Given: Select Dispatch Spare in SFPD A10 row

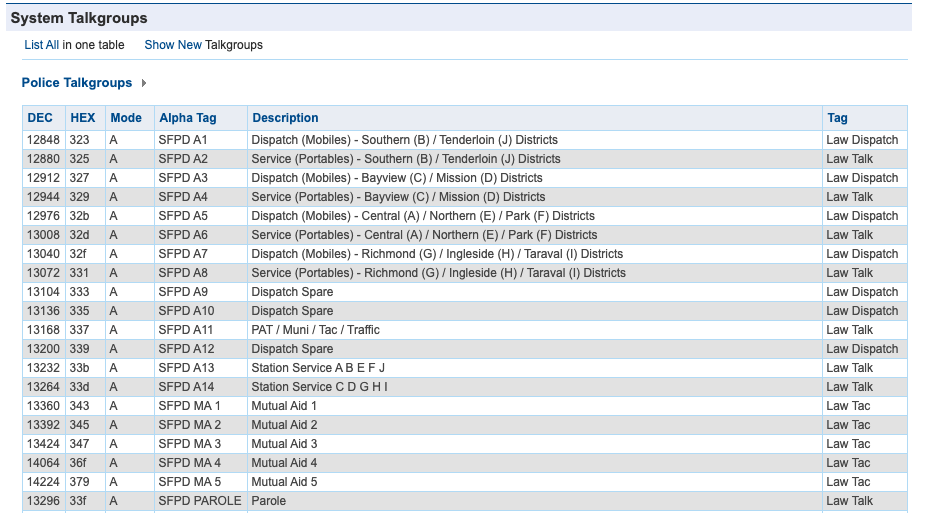Looking at the screenshot, I should tap(292, 311).
